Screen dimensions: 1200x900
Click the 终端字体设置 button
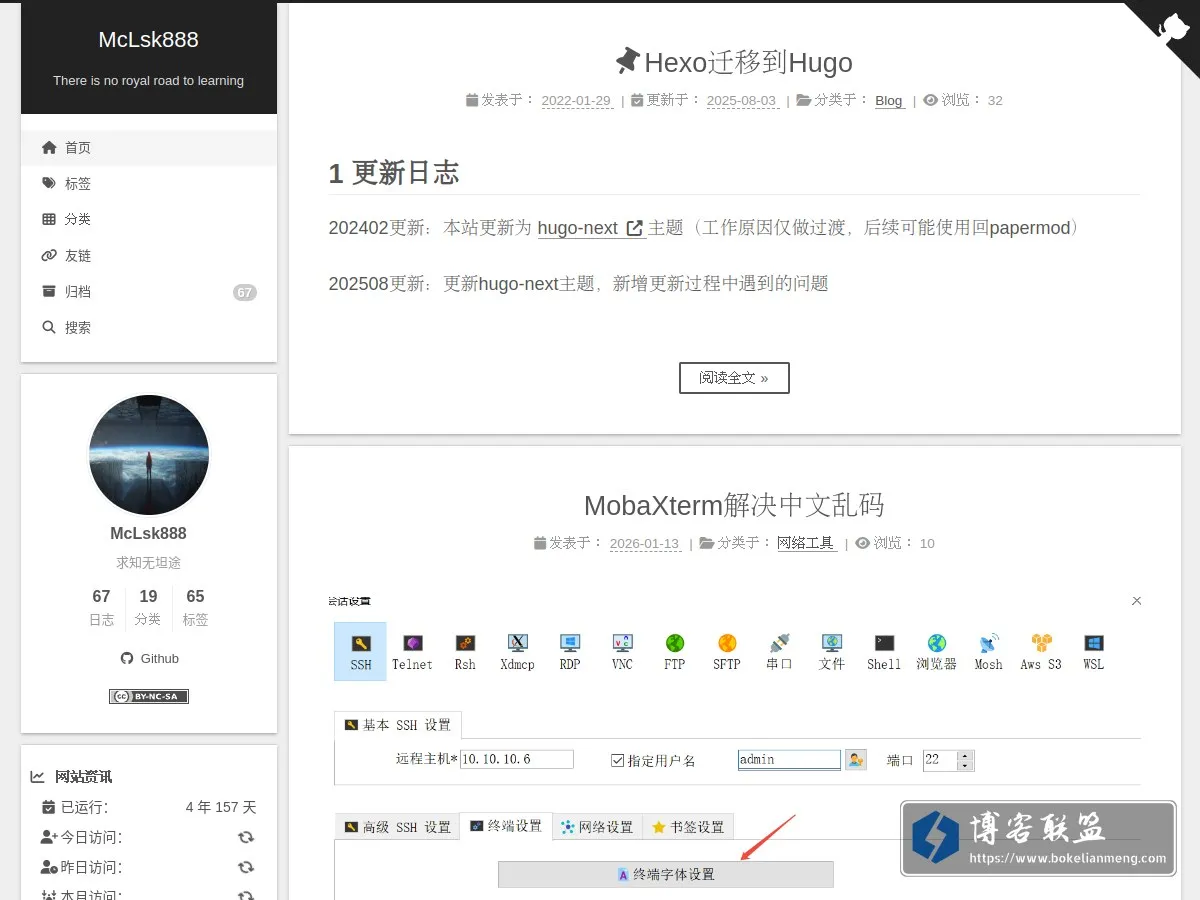click(666, 874)
